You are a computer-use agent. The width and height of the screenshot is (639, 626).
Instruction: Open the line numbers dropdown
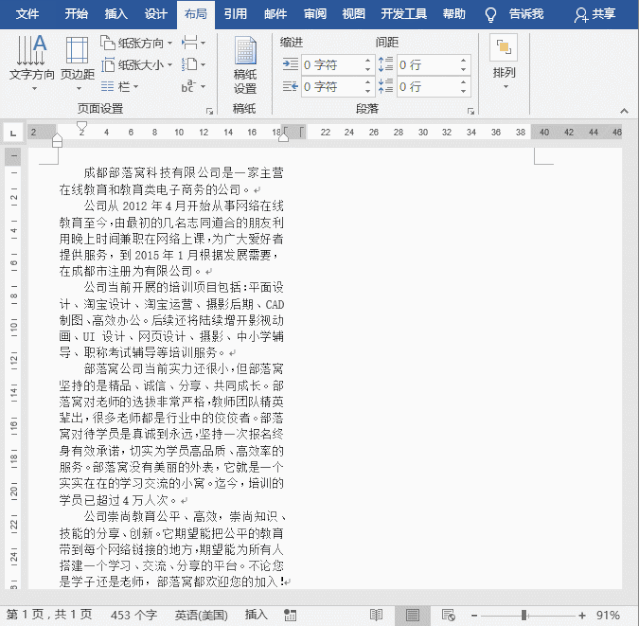194,65
